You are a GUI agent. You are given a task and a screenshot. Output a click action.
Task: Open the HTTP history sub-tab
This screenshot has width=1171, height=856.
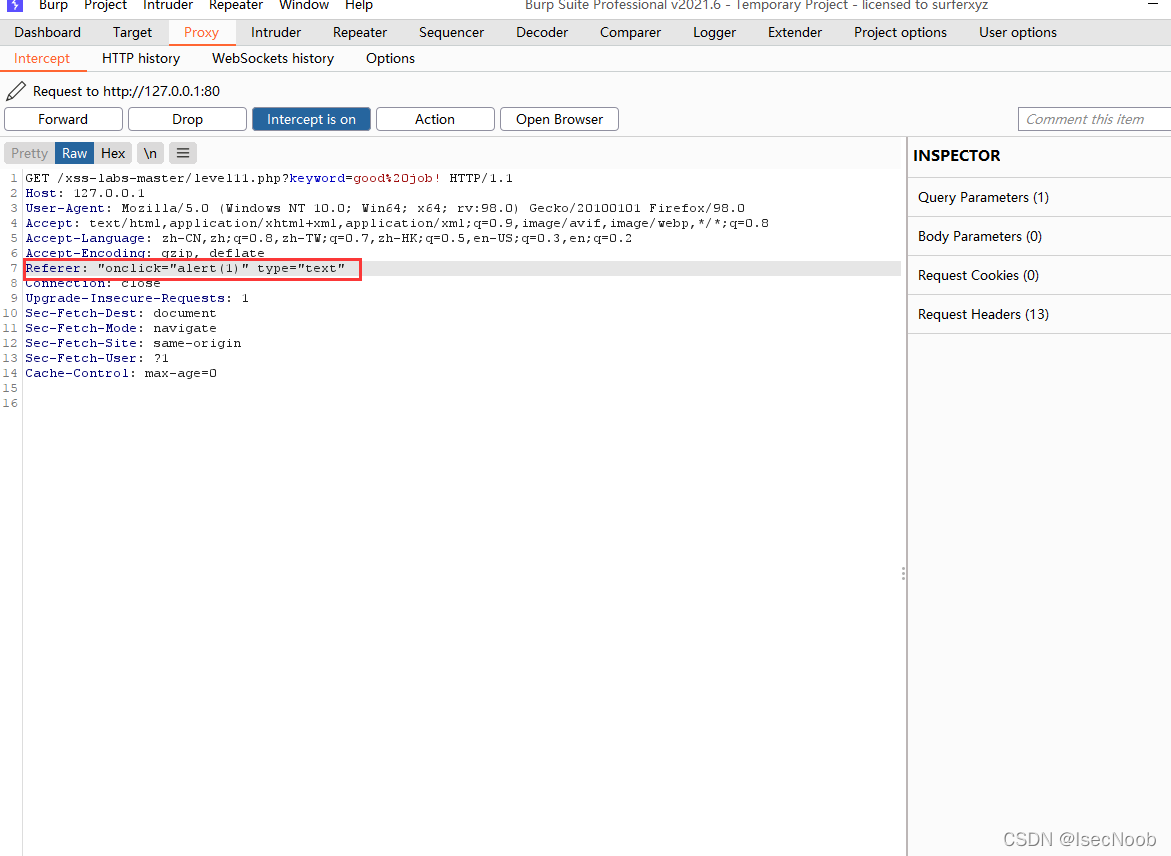click(x=141, y=58)
